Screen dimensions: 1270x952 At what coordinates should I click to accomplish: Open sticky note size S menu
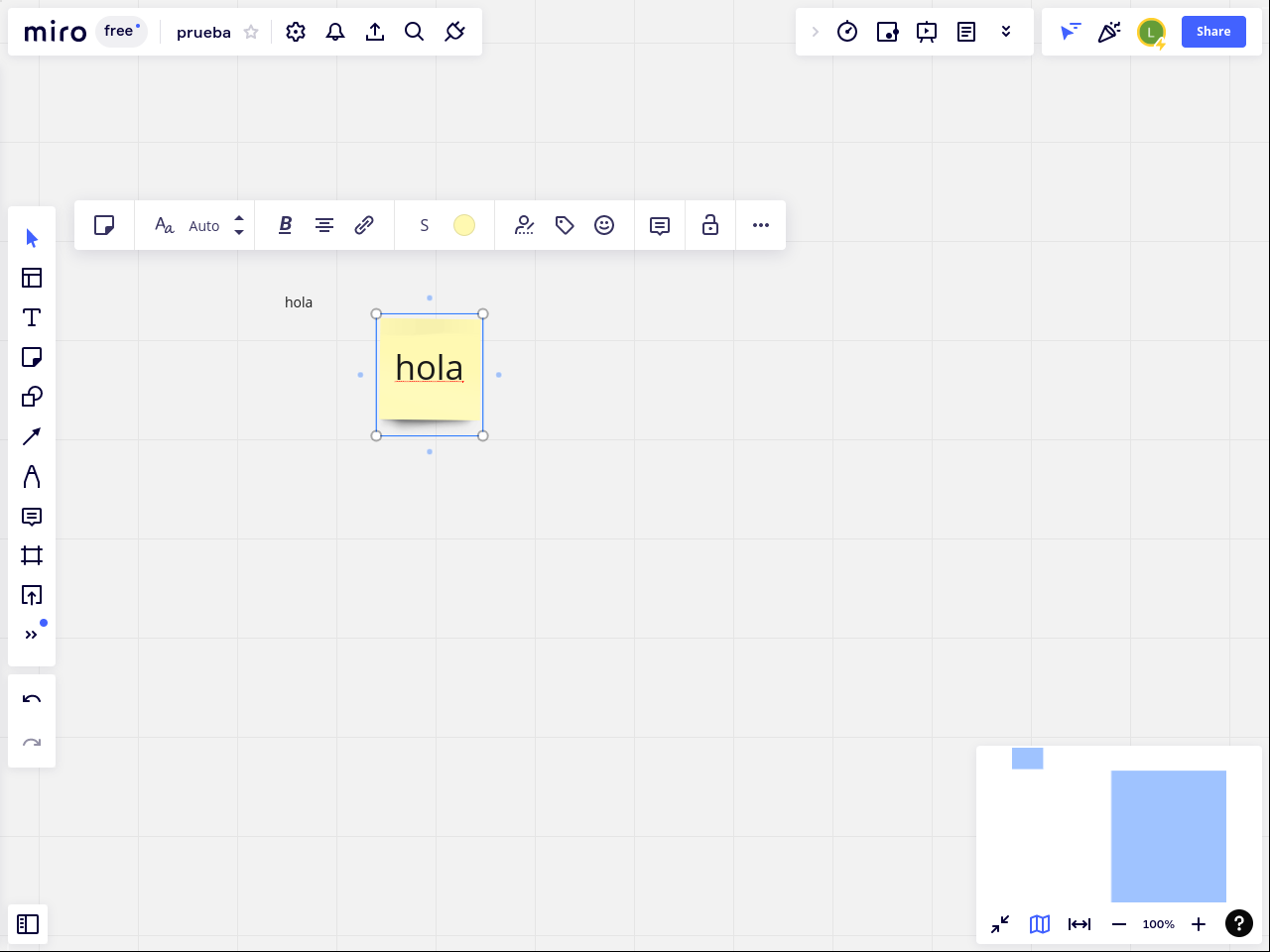[425, 225]
